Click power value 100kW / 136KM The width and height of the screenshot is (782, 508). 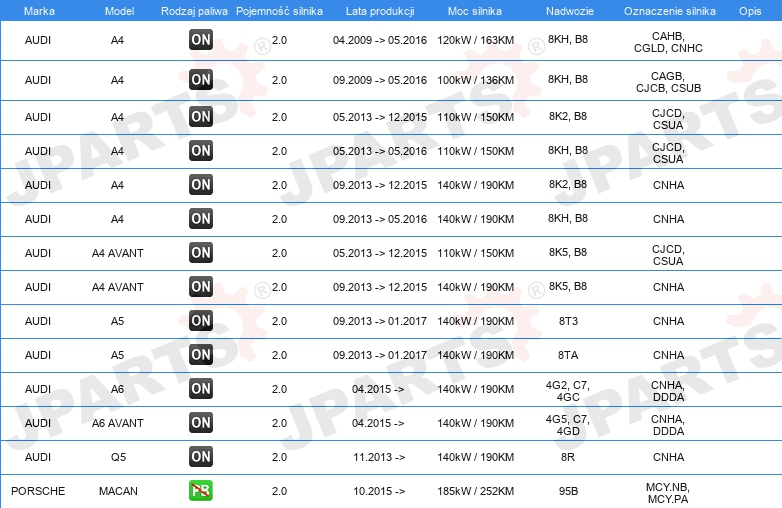(476, 80)
